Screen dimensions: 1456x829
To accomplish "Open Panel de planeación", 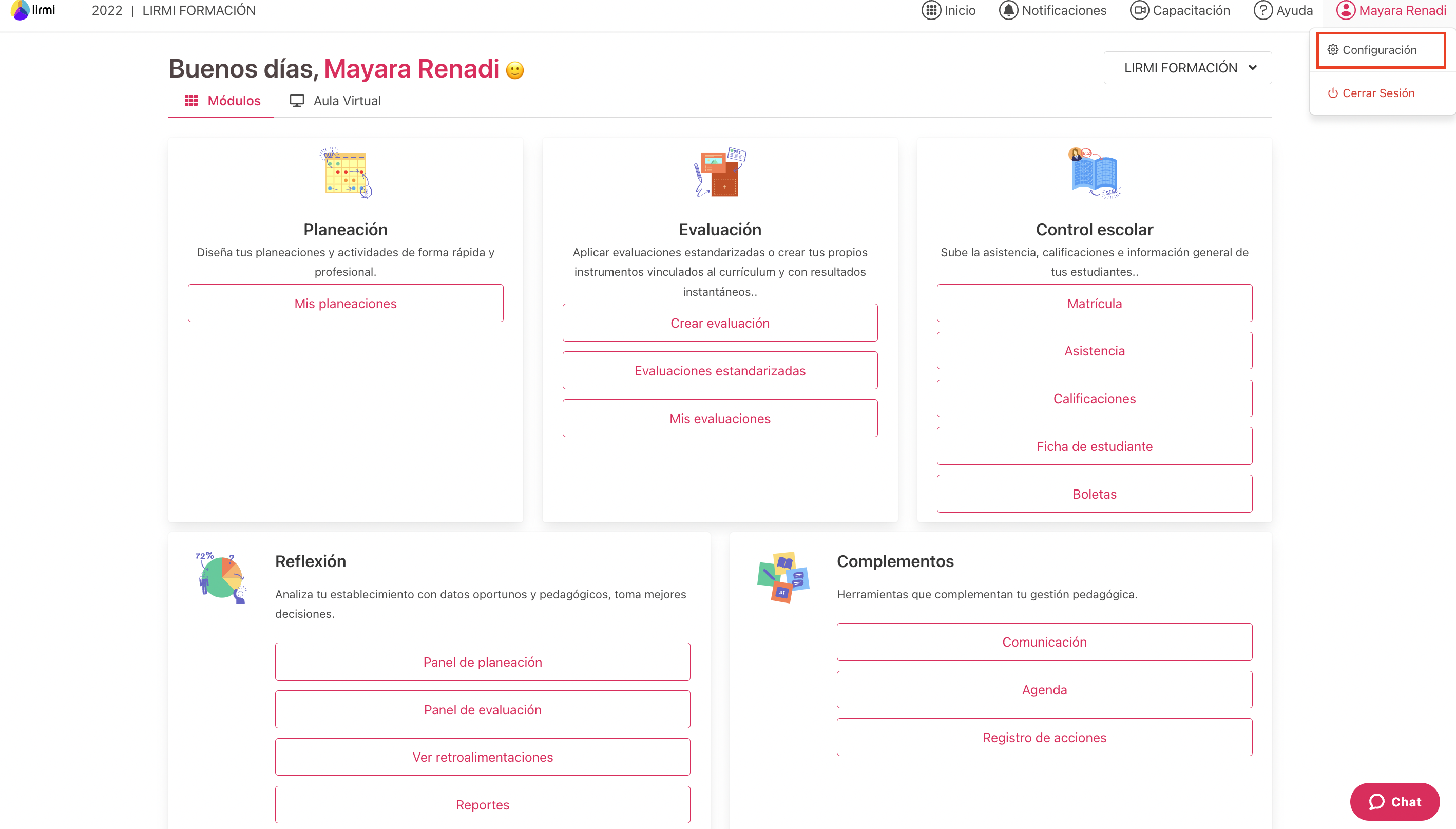I will pyautogui.click(x=483, y=662).
